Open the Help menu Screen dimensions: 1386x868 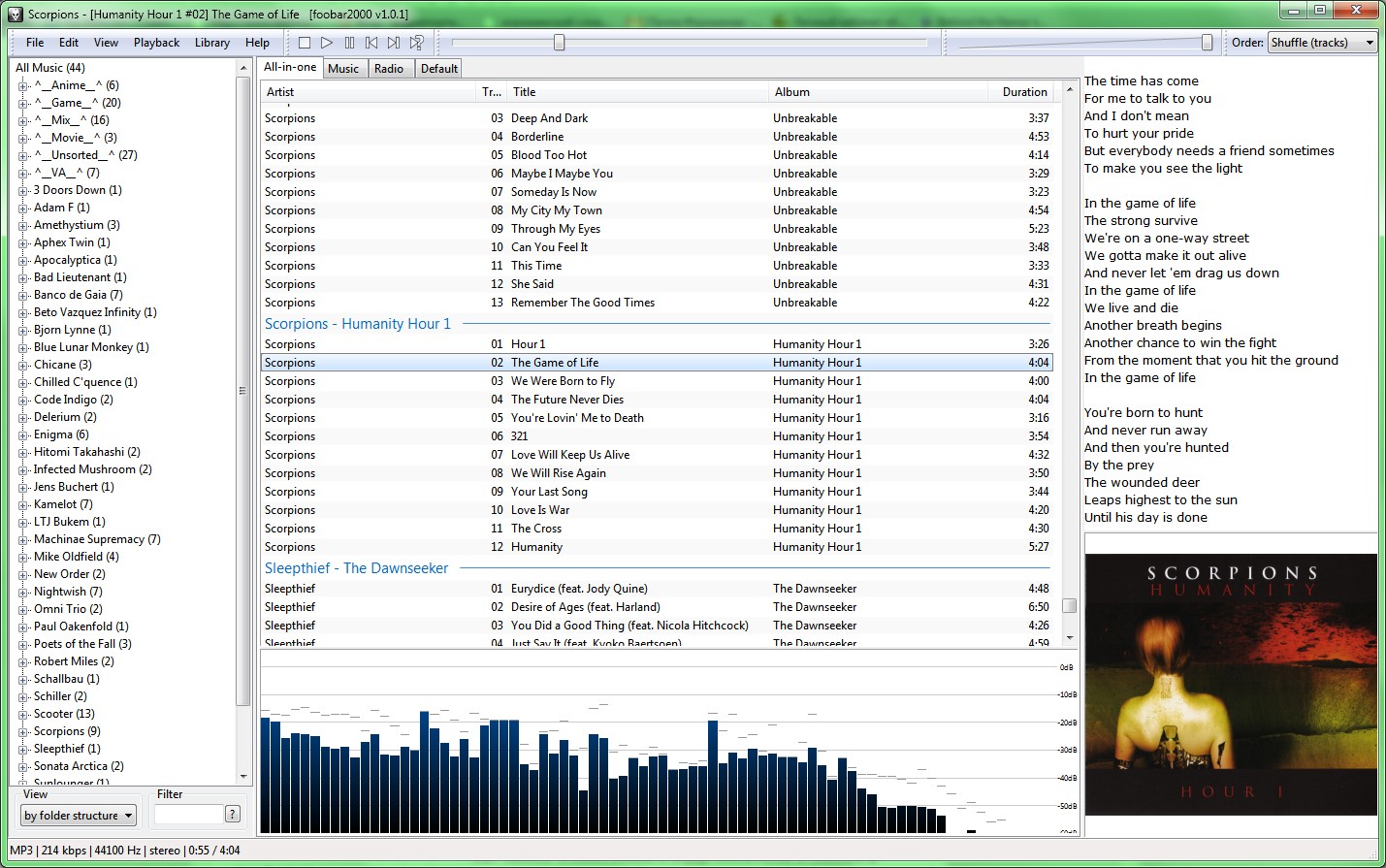coord(257,43)
